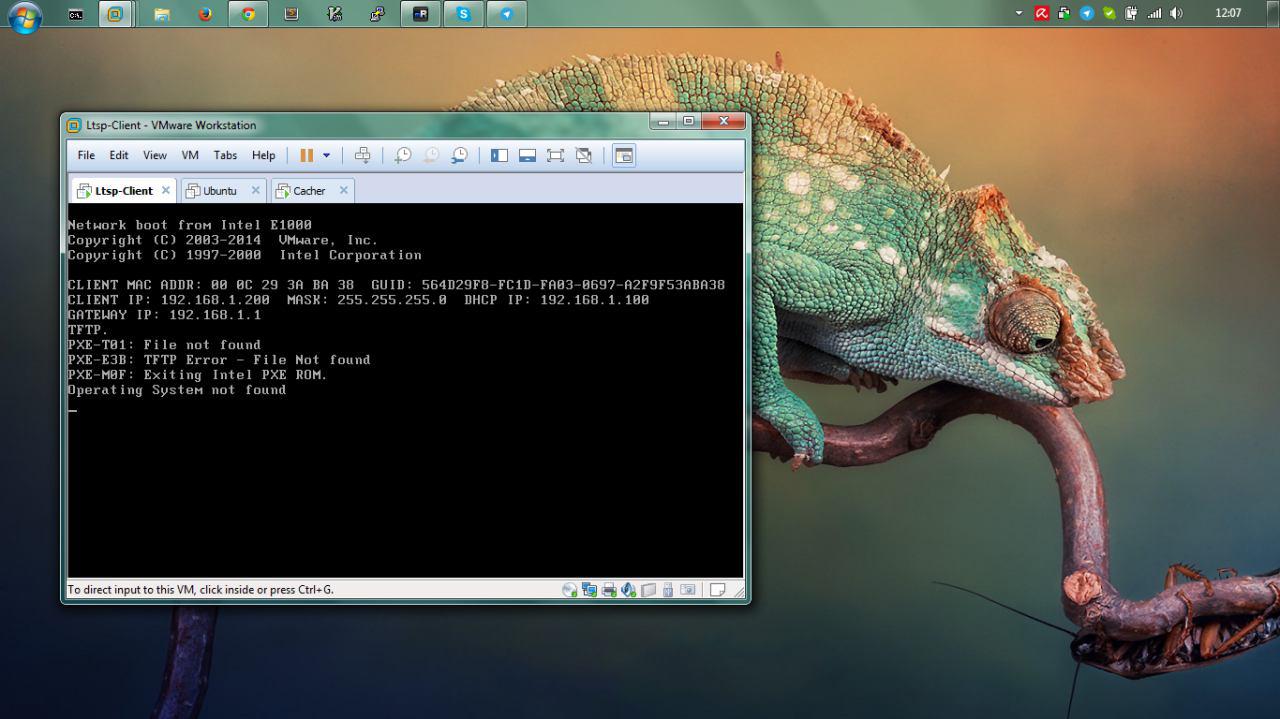Open the power options dropdown arrow
The image size is (1280, 719).
point(326,155)
